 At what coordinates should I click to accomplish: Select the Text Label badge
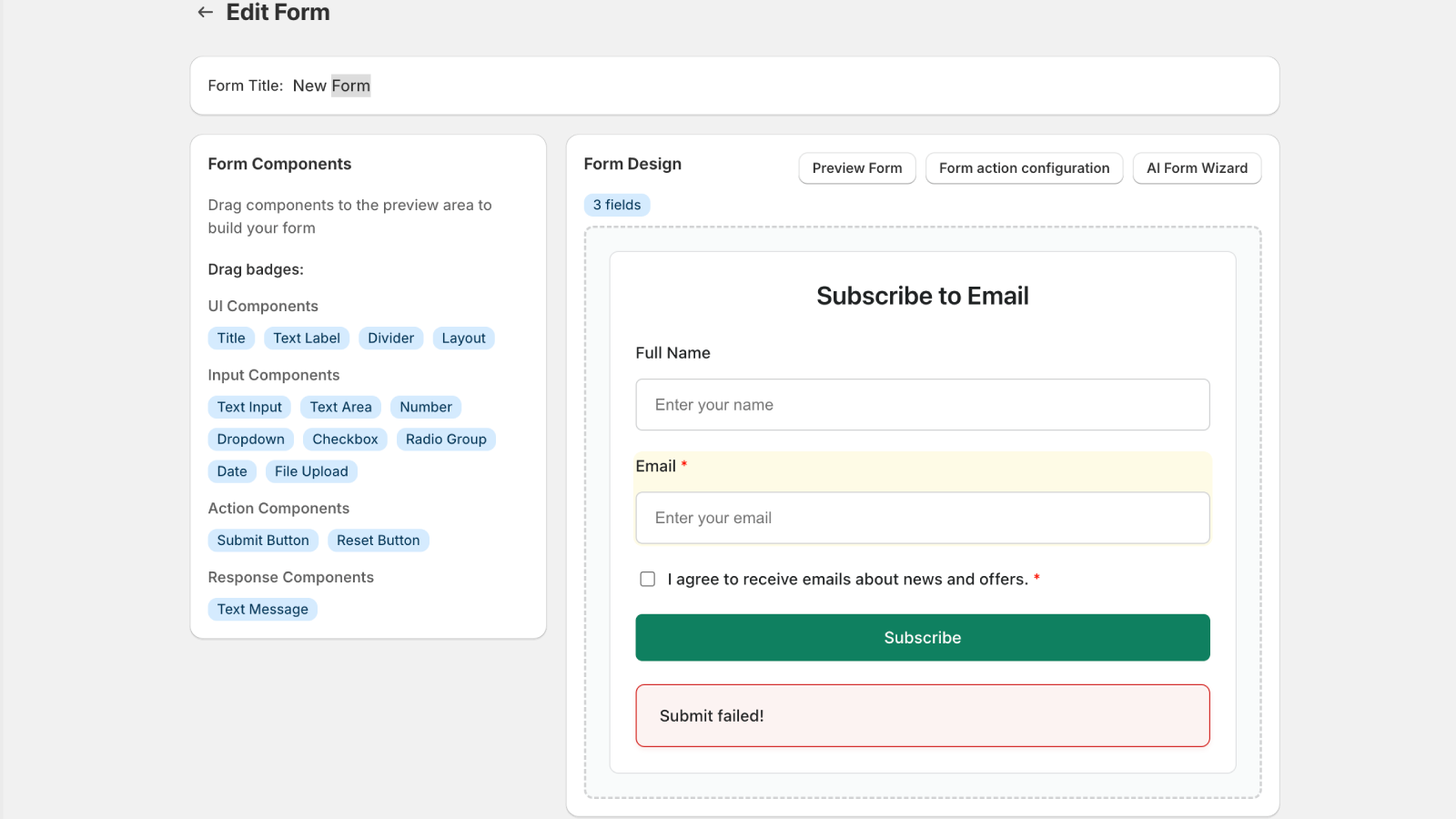[x=307, y=339]
